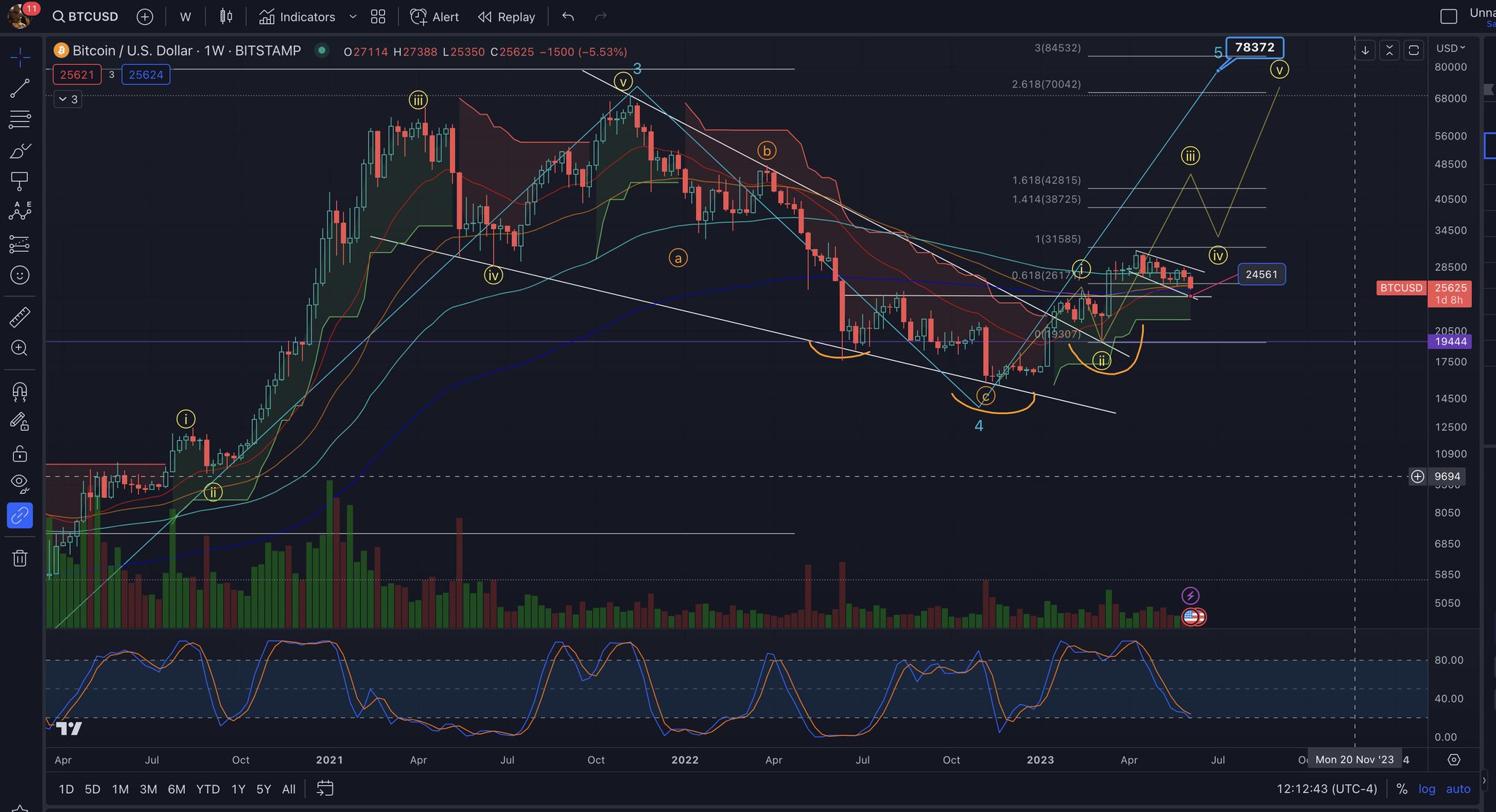Screen dimensions: 1496x812
Task: Open the go-to-date calendar
Action: (325, 789)
